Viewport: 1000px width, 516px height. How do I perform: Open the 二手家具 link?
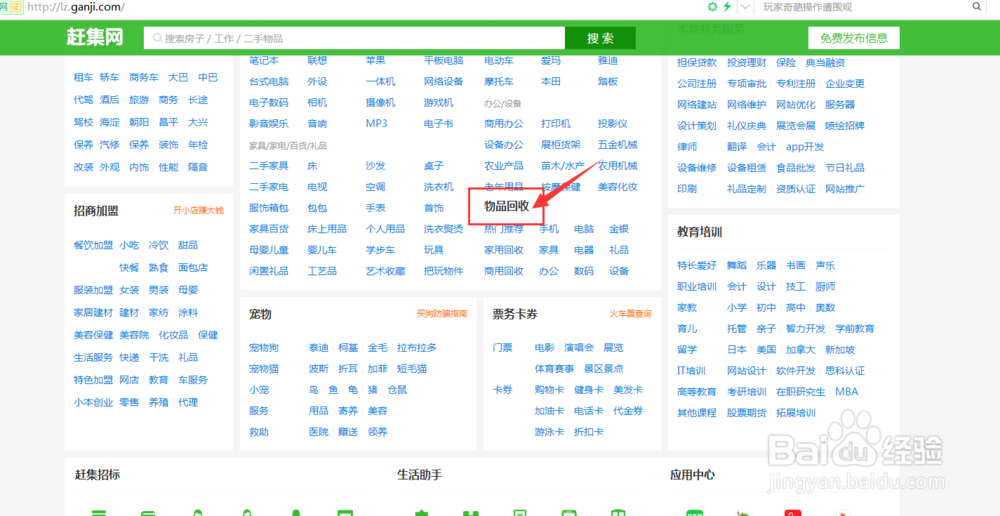click(x=269, y=166)
